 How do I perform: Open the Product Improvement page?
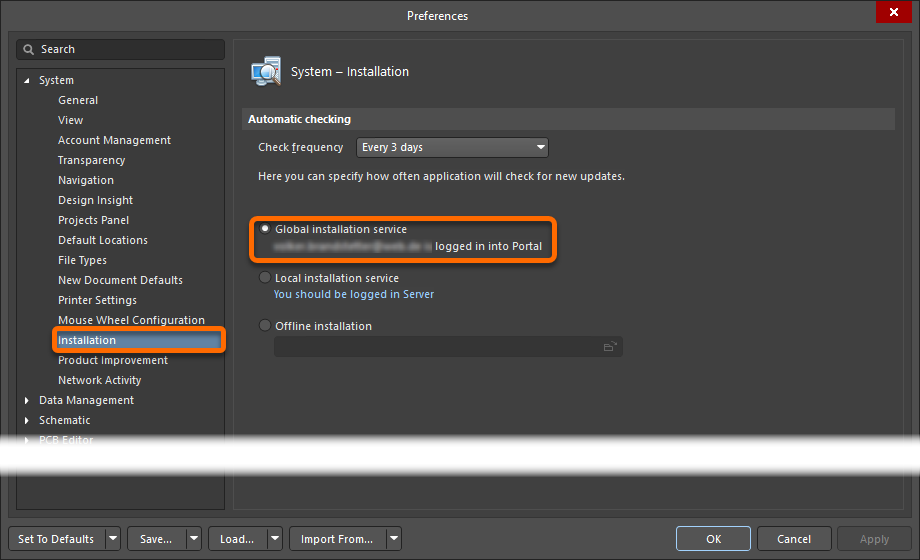[x=113, y=360]
